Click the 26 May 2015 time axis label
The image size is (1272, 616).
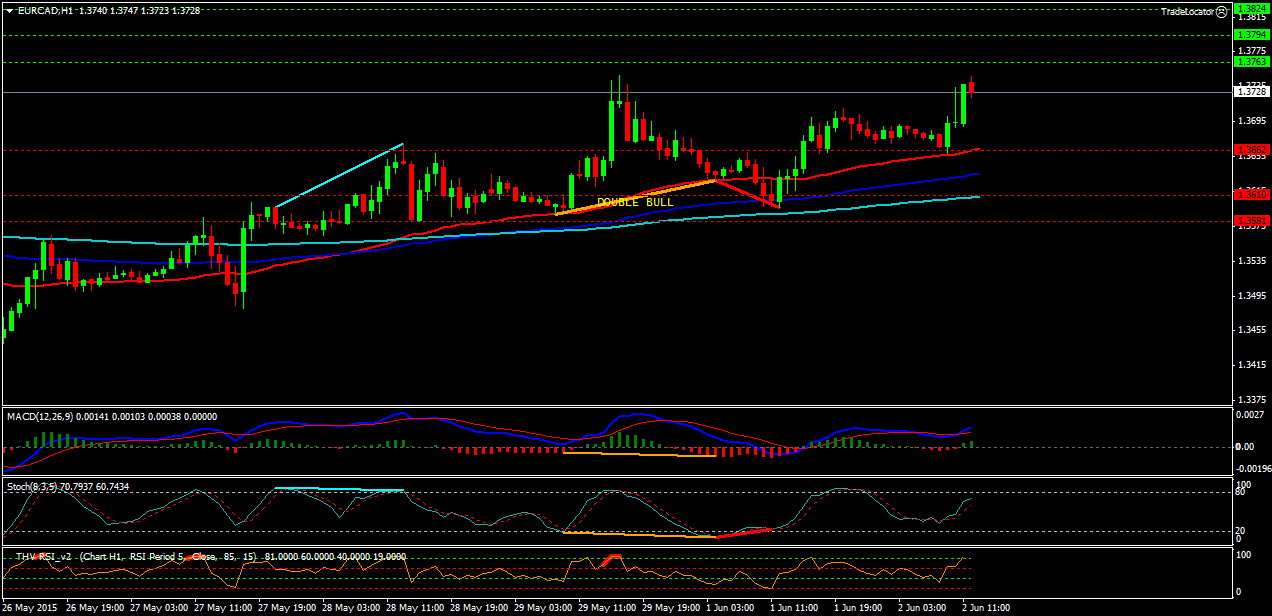pos(31,607)
